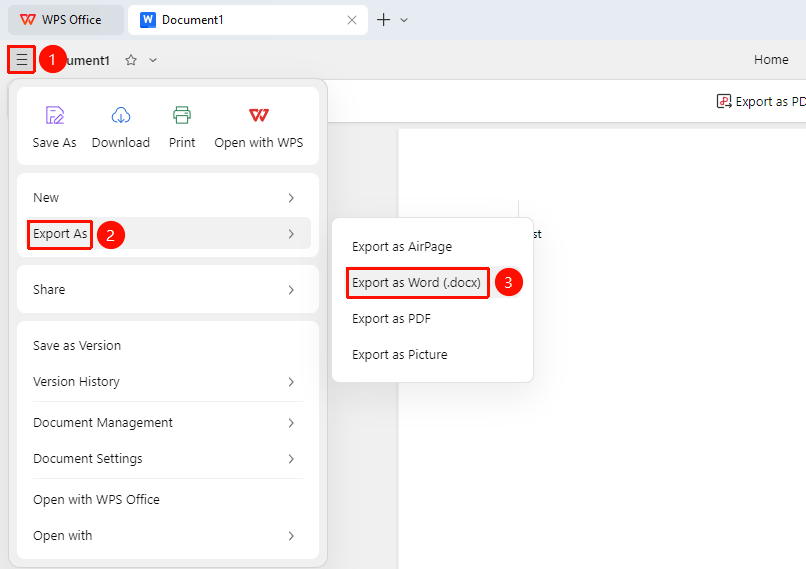Add a new tab with plus icon
This screenshot has width=806, height=569.
click(x=383, y=20)
